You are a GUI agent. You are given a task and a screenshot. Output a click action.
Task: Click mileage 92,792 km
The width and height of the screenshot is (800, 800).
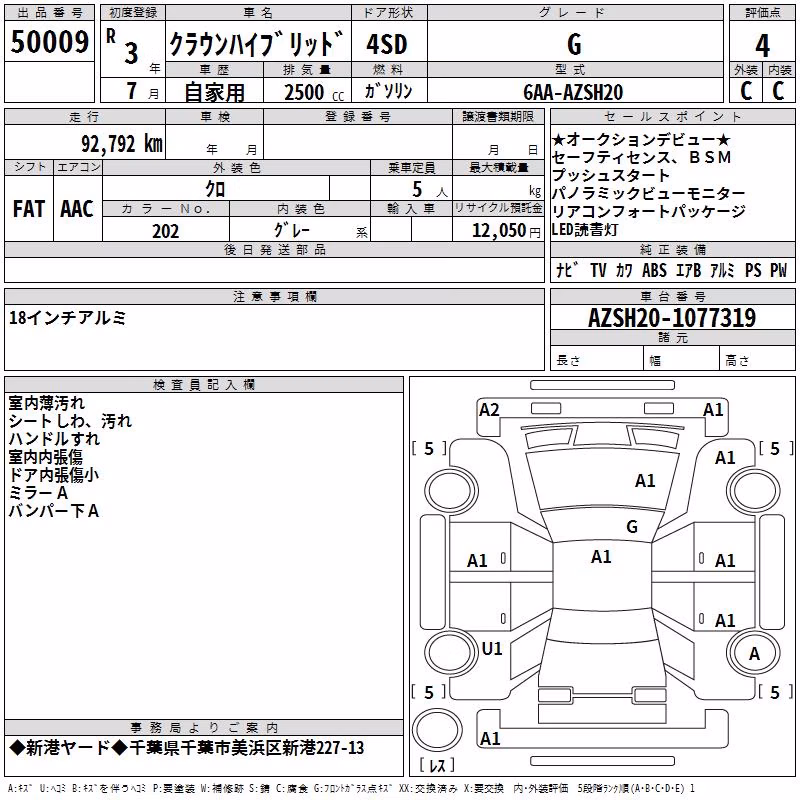122,144
